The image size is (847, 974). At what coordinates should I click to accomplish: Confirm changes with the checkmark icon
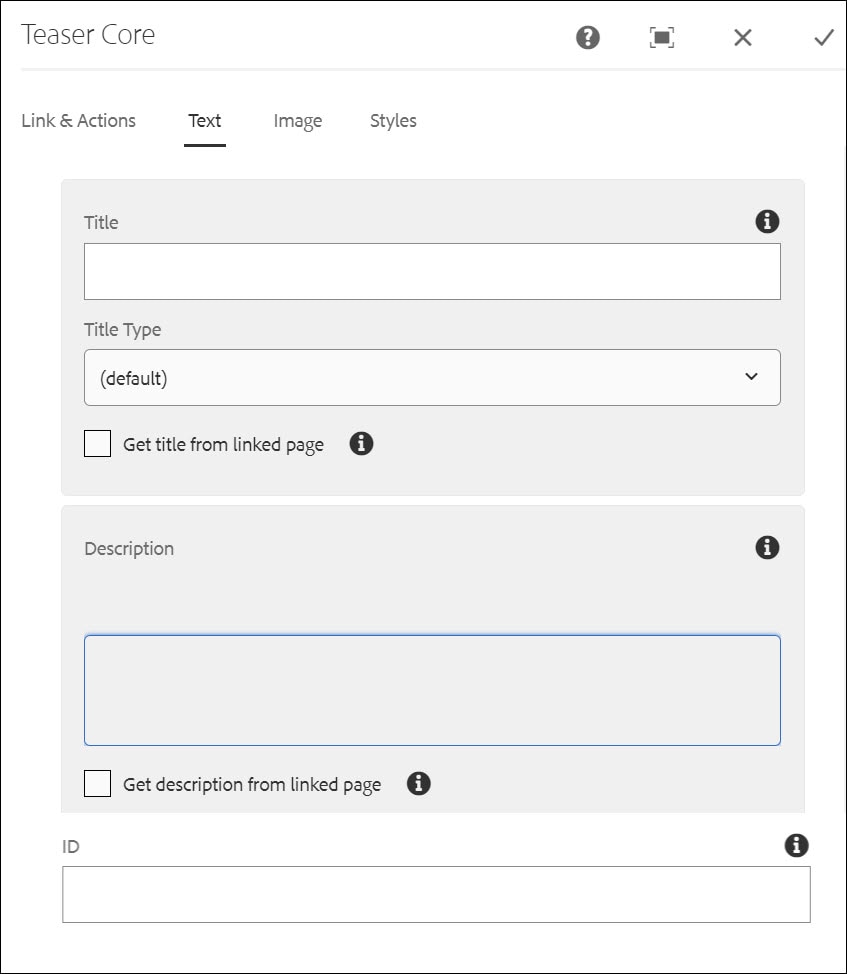tap(824, 38)
